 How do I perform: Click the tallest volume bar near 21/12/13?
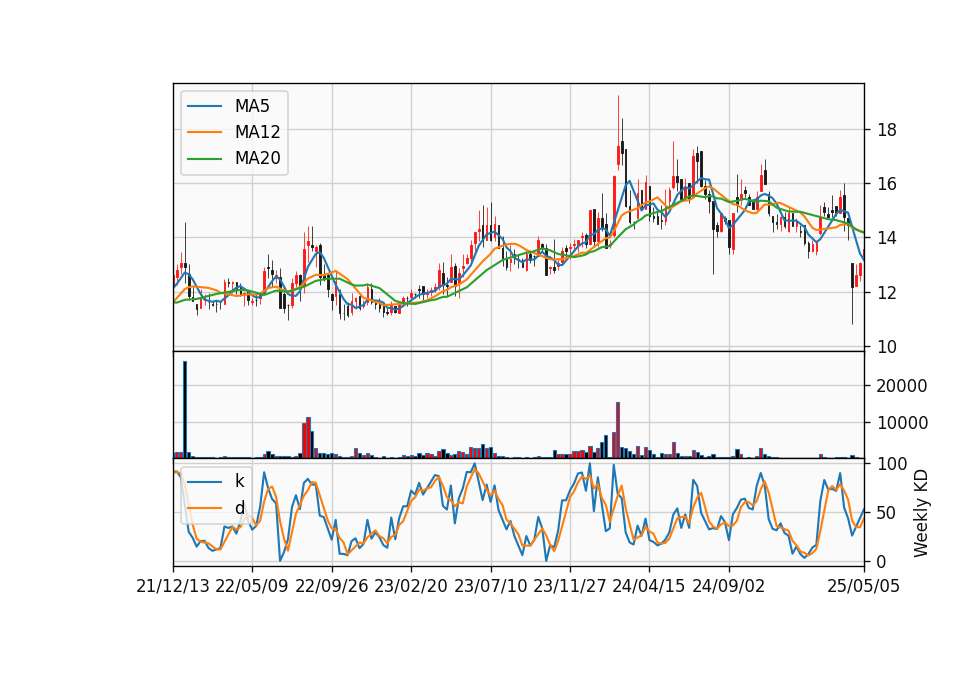click(185, 410)
